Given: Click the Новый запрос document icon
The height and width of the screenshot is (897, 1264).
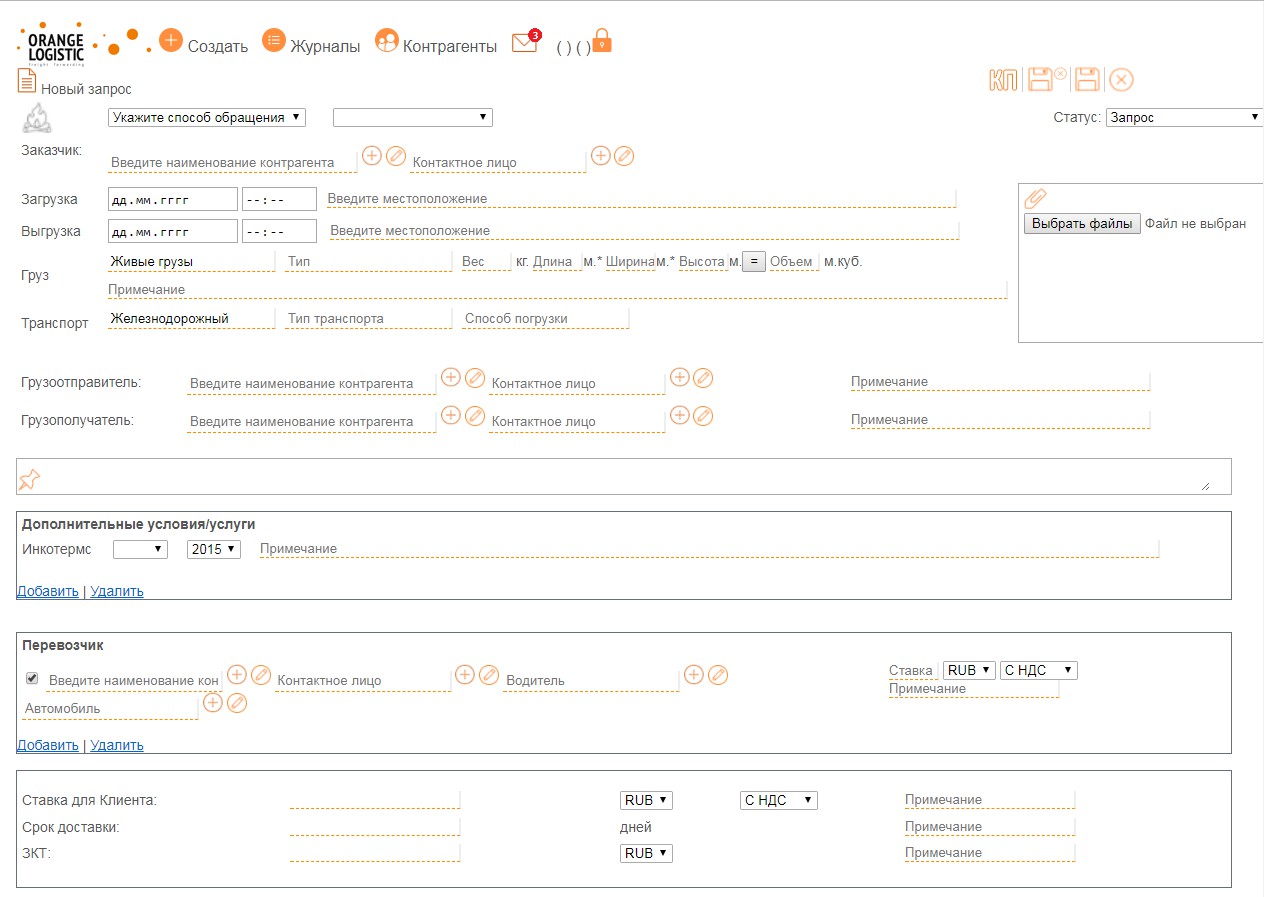Looking at the screenshot, I should [x=27, y=81].
